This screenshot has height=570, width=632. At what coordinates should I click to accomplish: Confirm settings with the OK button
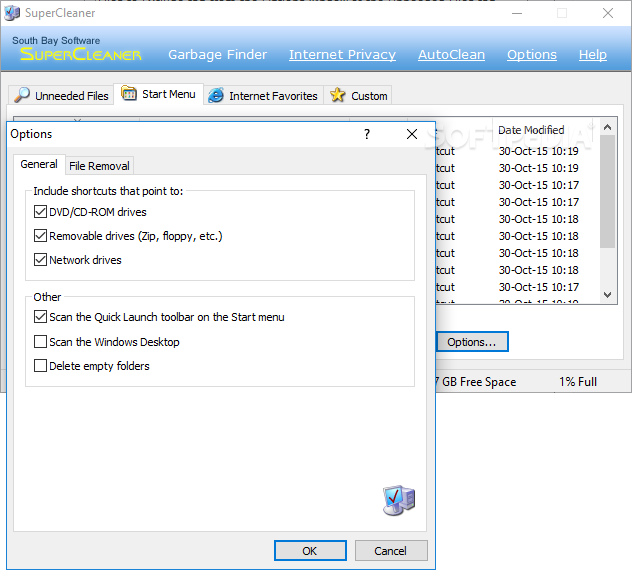click(x=310, y=551)
